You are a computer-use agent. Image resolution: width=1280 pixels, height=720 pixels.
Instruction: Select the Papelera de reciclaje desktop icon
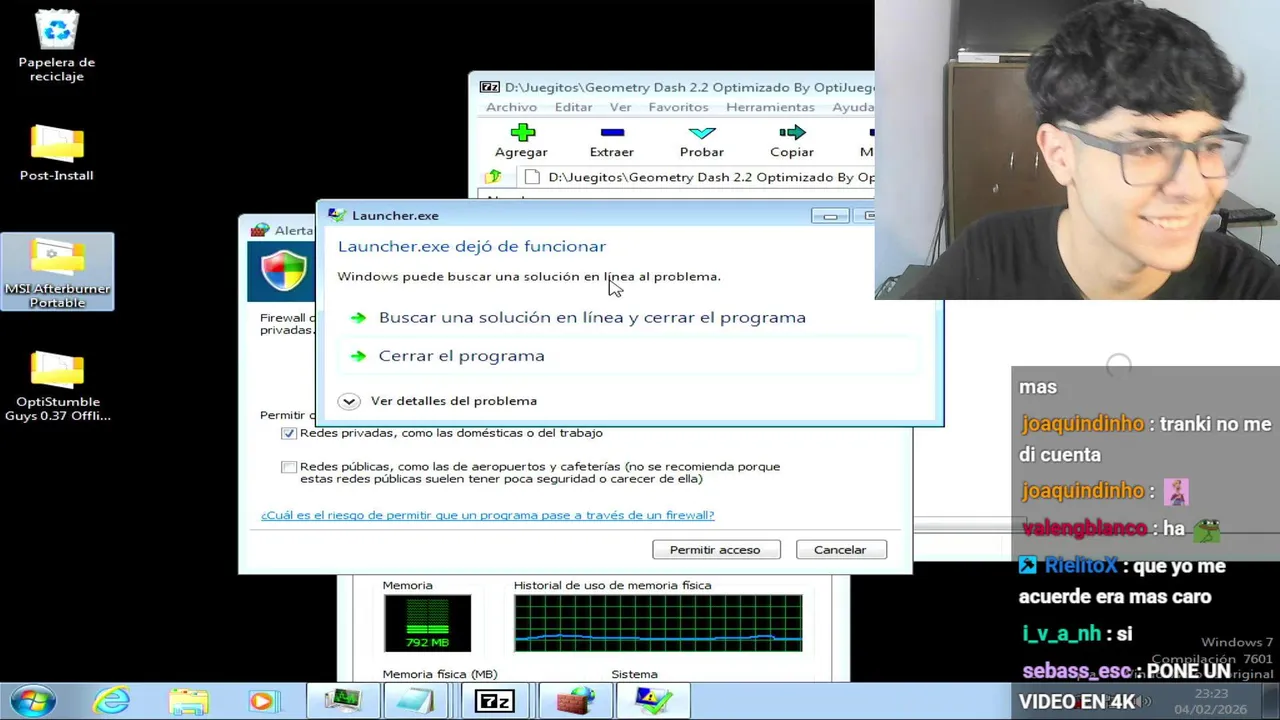tap(57, 46)
